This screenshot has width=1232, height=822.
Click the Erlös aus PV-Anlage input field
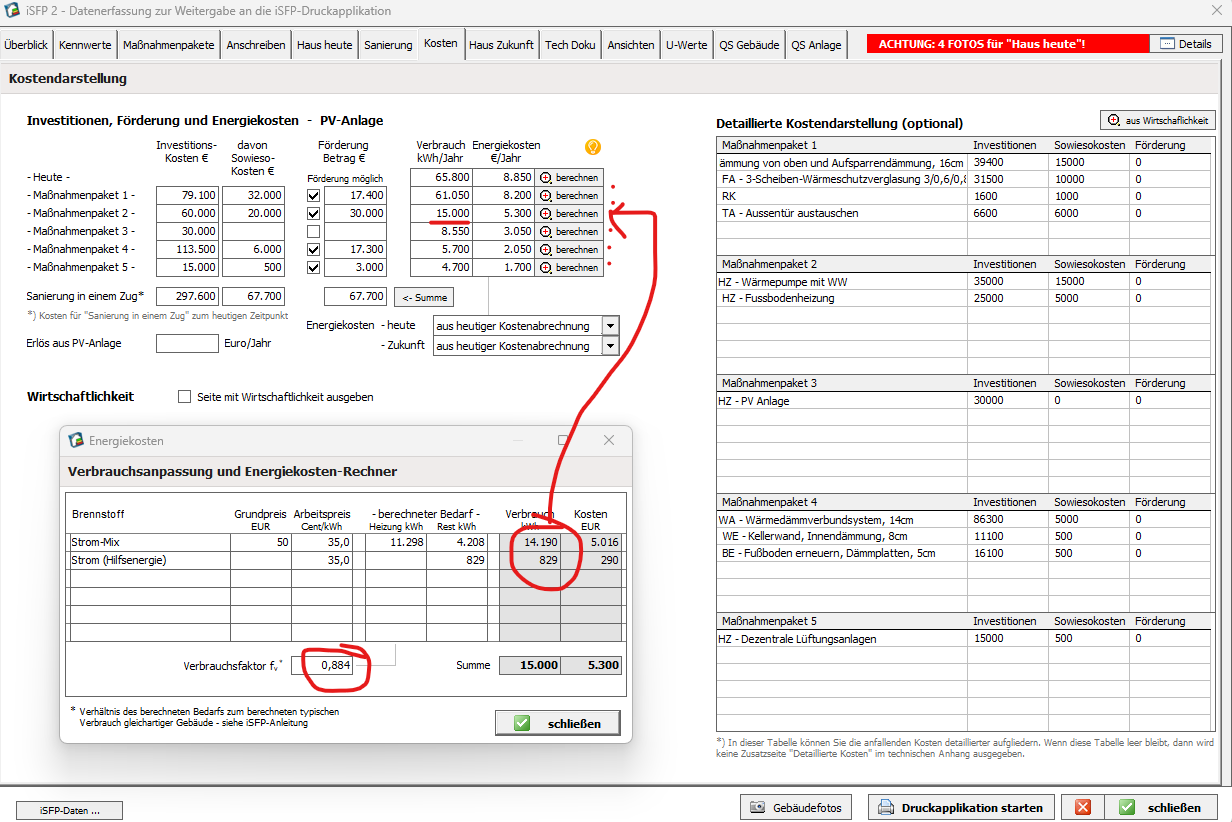point(187,344)
